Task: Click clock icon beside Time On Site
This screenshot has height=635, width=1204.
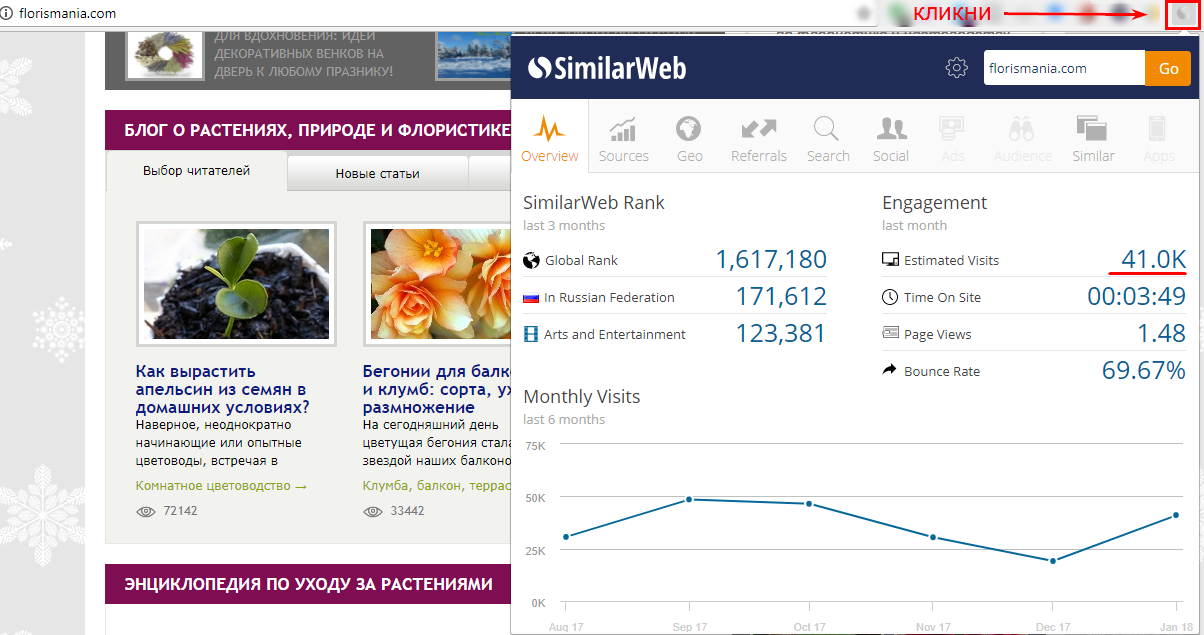Action: click(890, 298)
